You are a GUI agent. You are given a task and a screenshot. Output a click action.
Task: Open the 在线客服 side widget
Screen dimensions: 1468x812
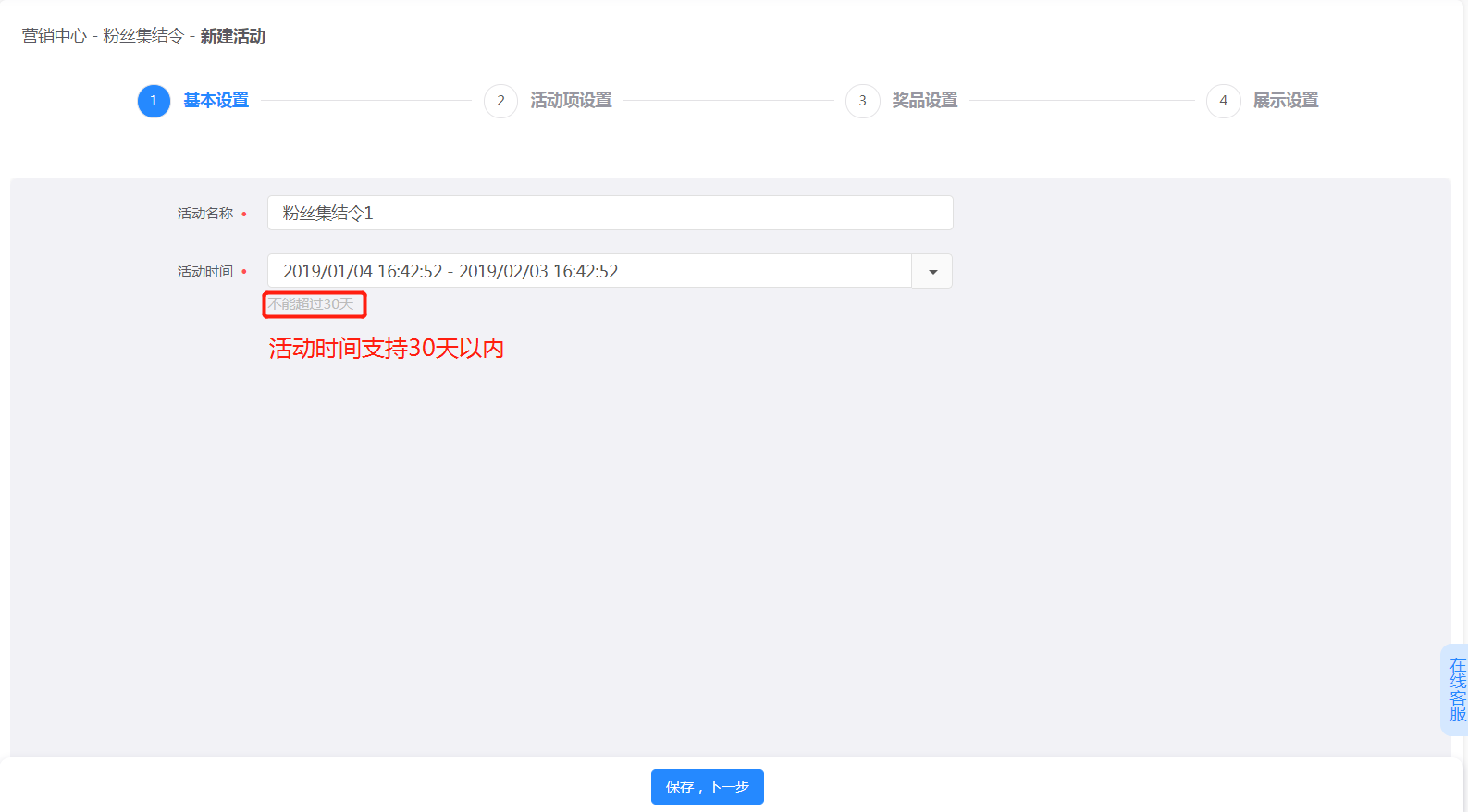point(1457,690)
